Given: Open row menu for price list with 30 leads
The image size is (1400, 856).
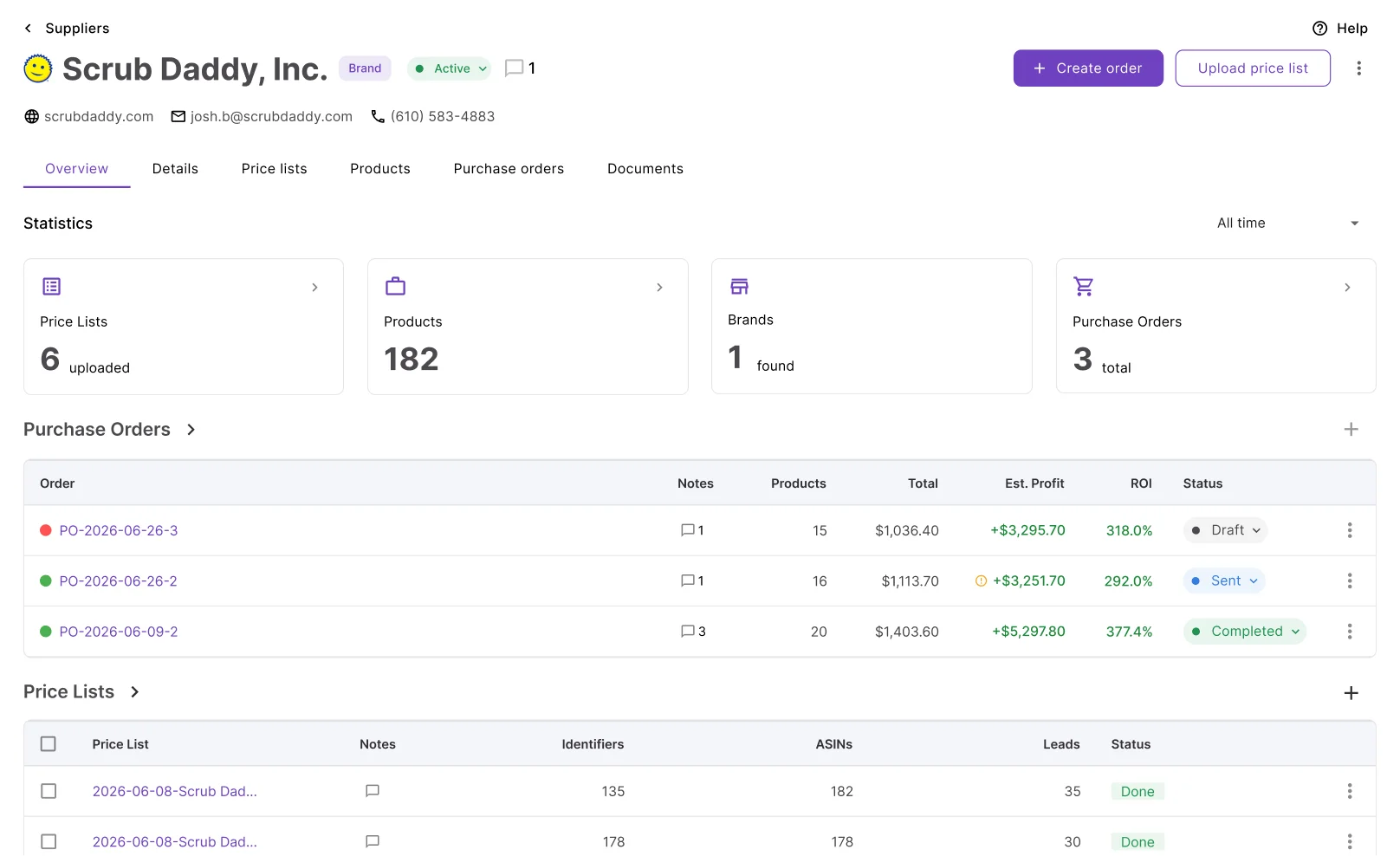Looking at the screenshot, I should pyautogui.click(x=1349, y=841).
